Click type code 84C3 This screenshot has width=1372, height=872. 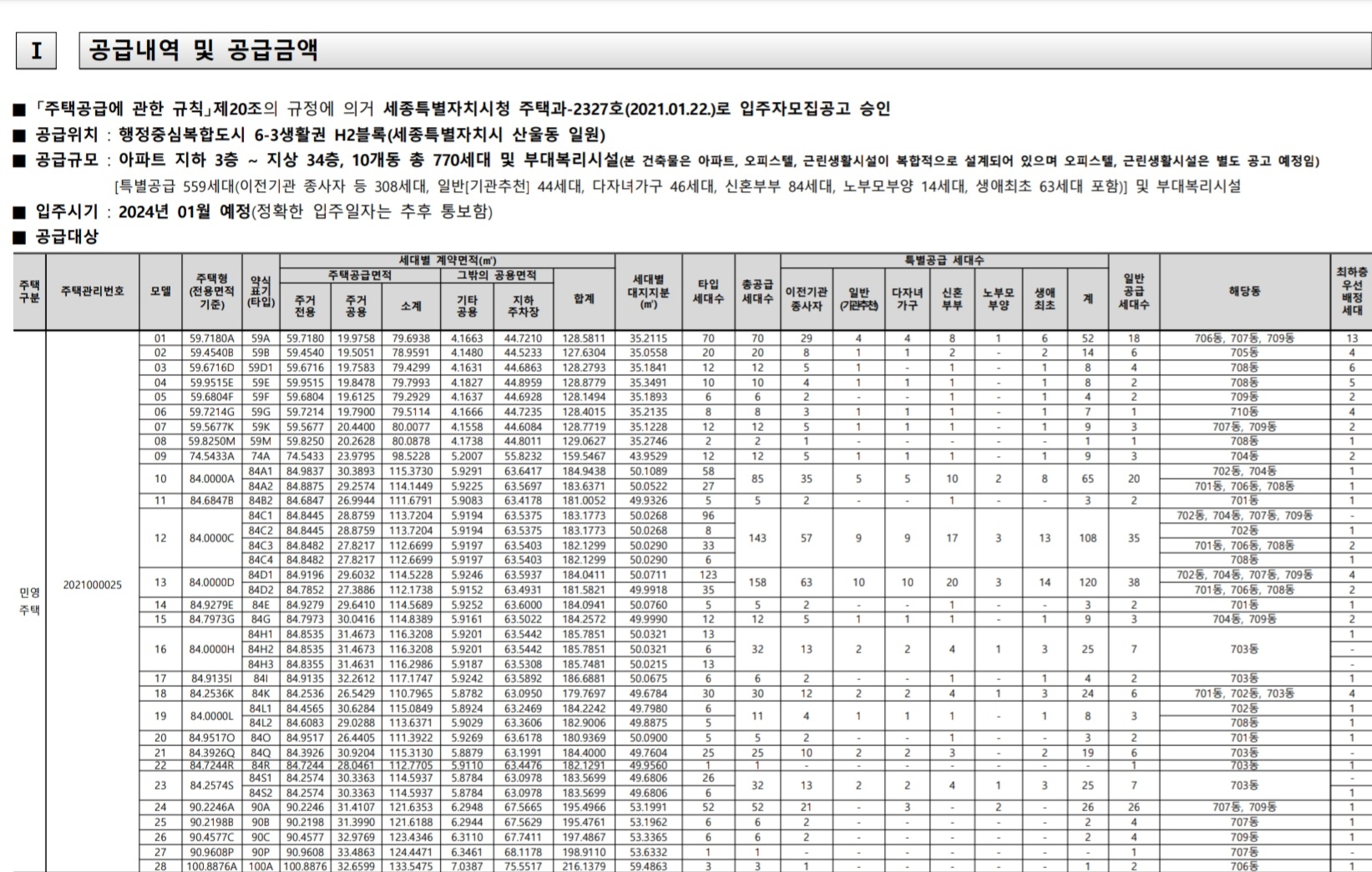[261, 545]
